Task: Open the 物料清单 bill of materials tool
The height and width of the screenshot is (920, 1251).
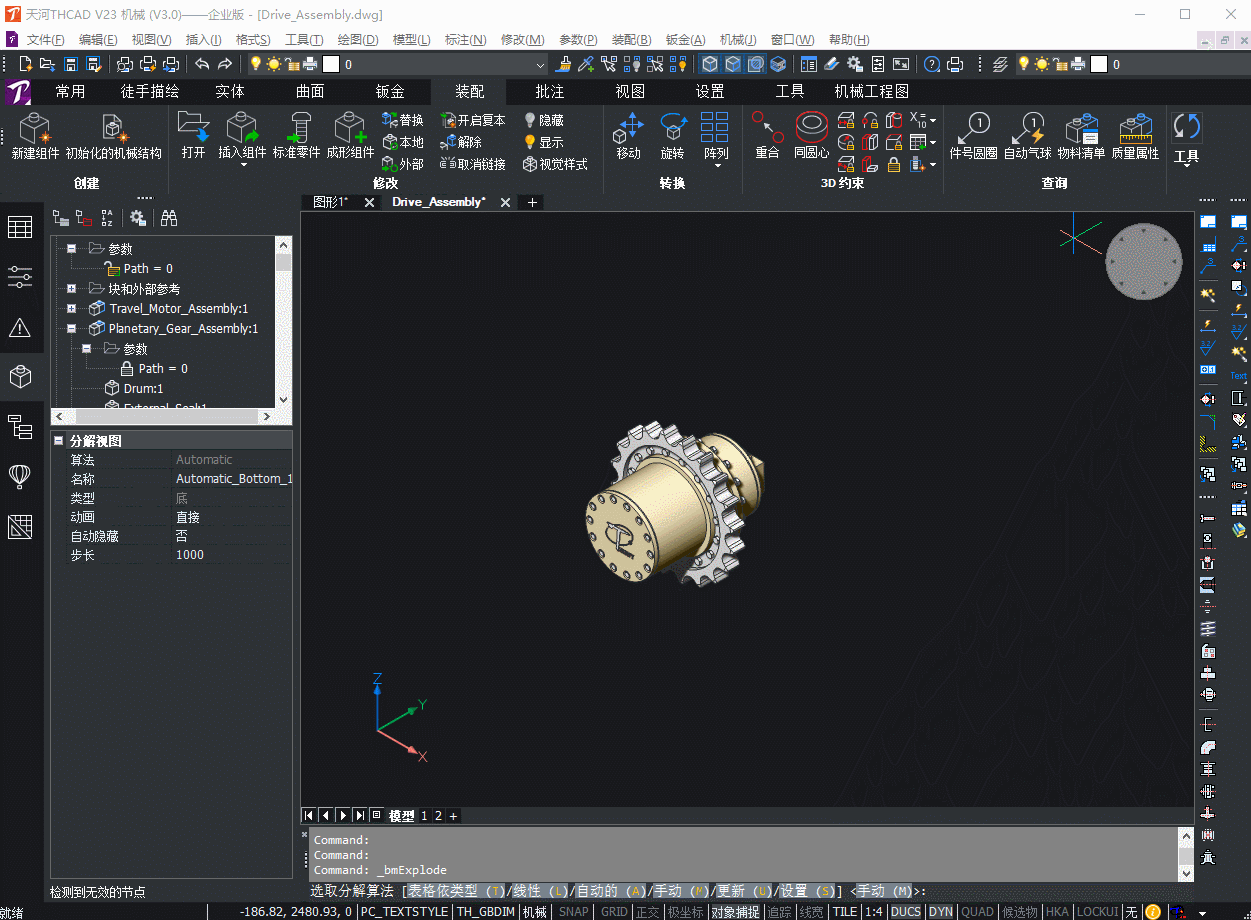Action: tap(1081, 136)
